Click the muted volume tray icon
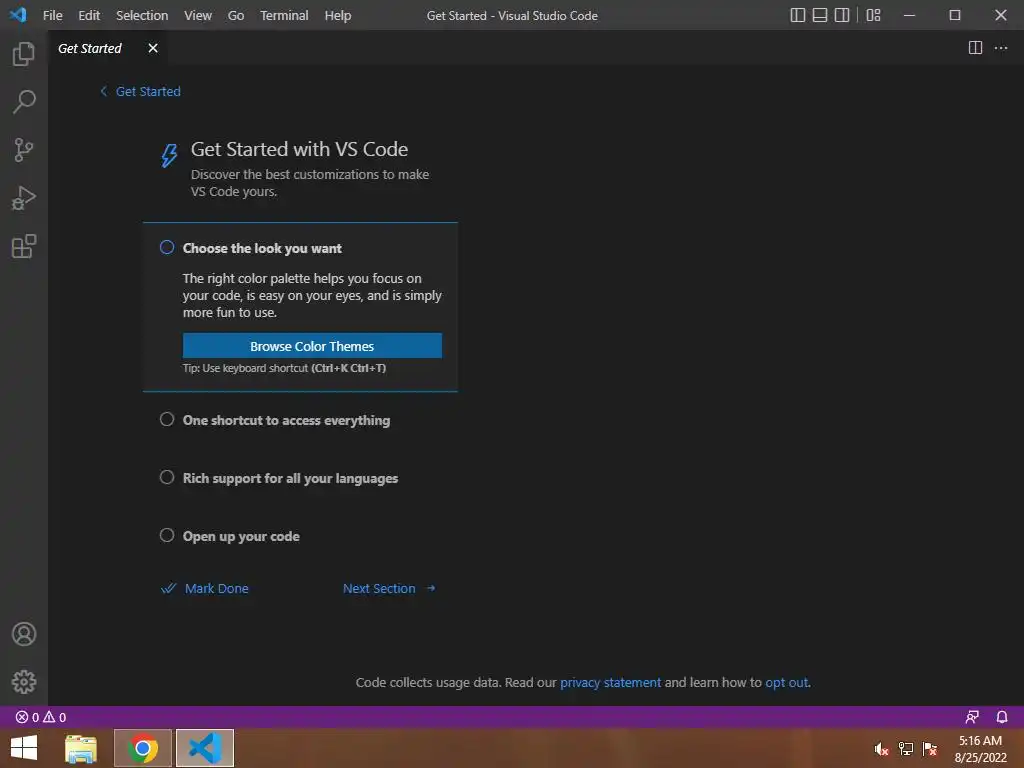Image resolution: width=1024 pixels, height=768 pixels. pos(881,749)
